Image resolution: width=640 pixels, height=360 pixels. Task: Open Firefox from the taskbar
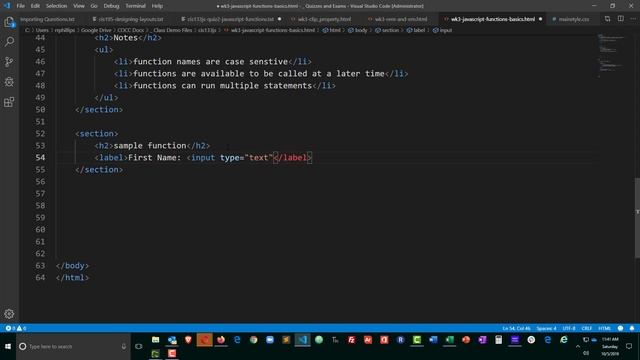tap(221, 340)
